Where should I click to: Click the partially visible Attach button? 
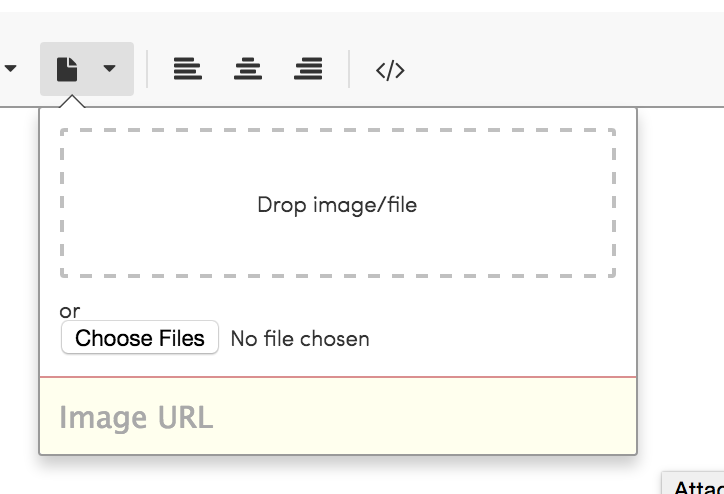point(693,483)
